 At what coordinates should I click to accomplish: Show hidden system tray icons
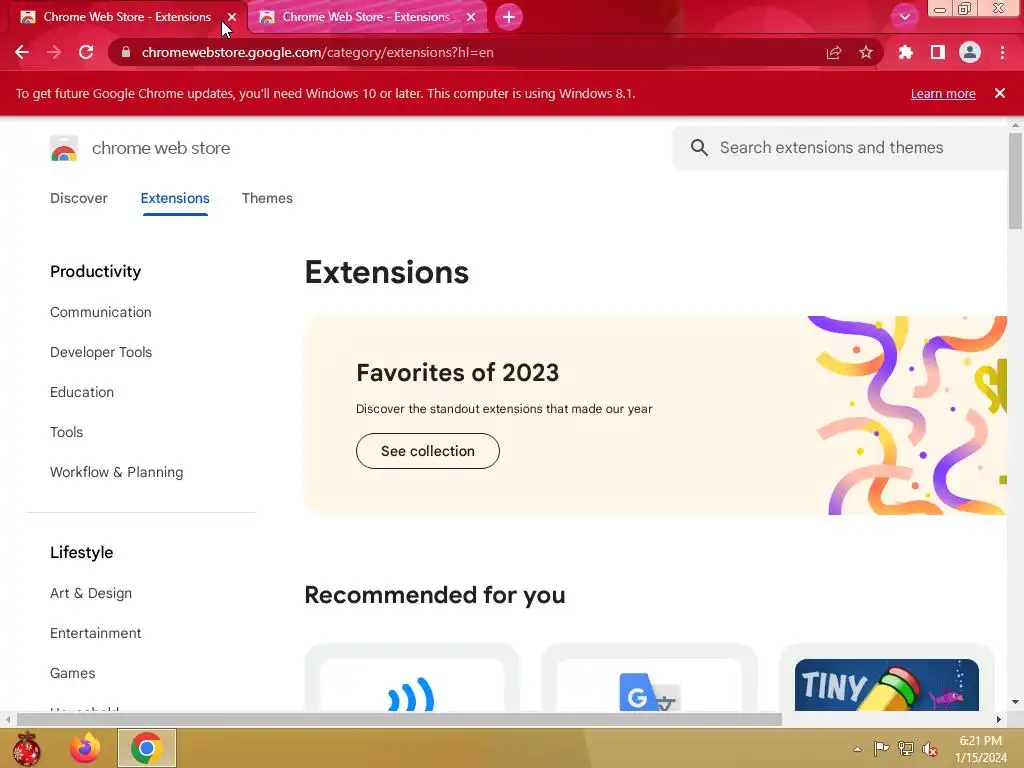pos(857,749)
